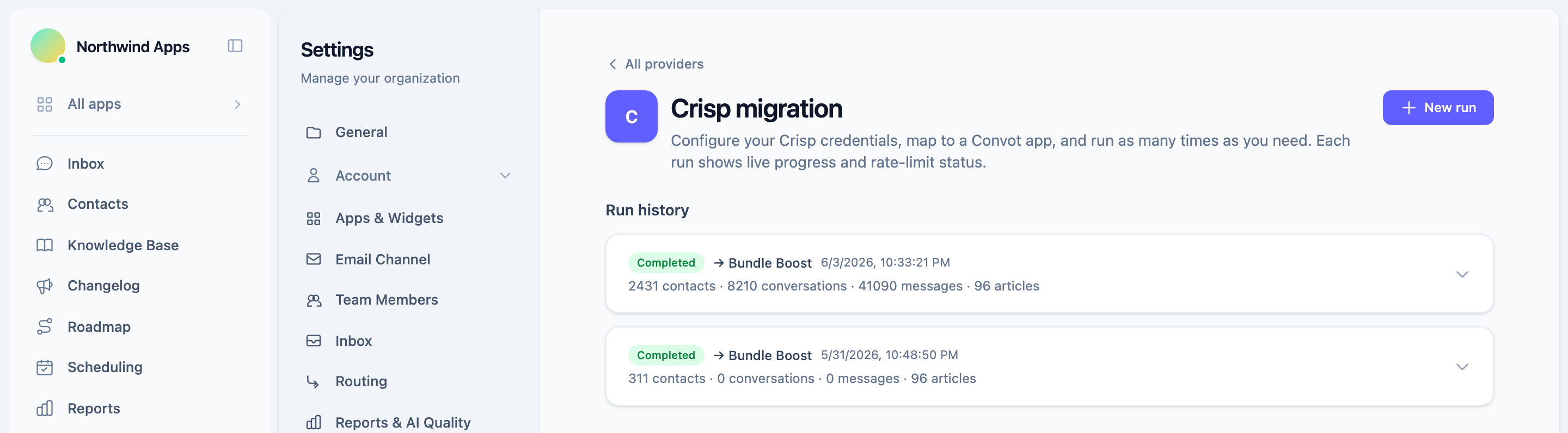Expand the 6/3/2026 Bundle Boost run
The image size is (1568, 433).
pos(1461,274)
